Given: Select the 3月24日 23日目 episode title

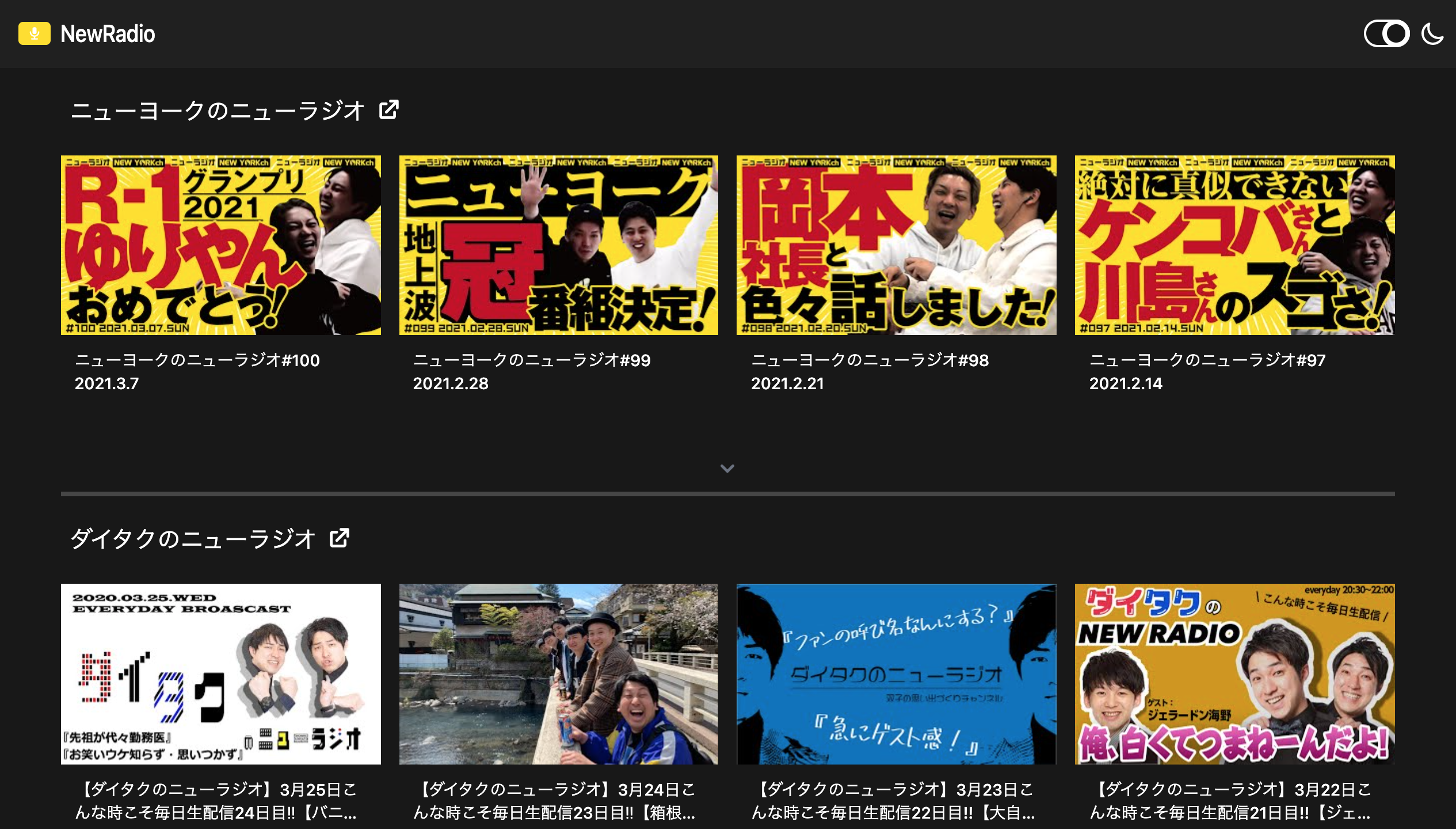Looking at the screenshot, I should click(555, 801).
